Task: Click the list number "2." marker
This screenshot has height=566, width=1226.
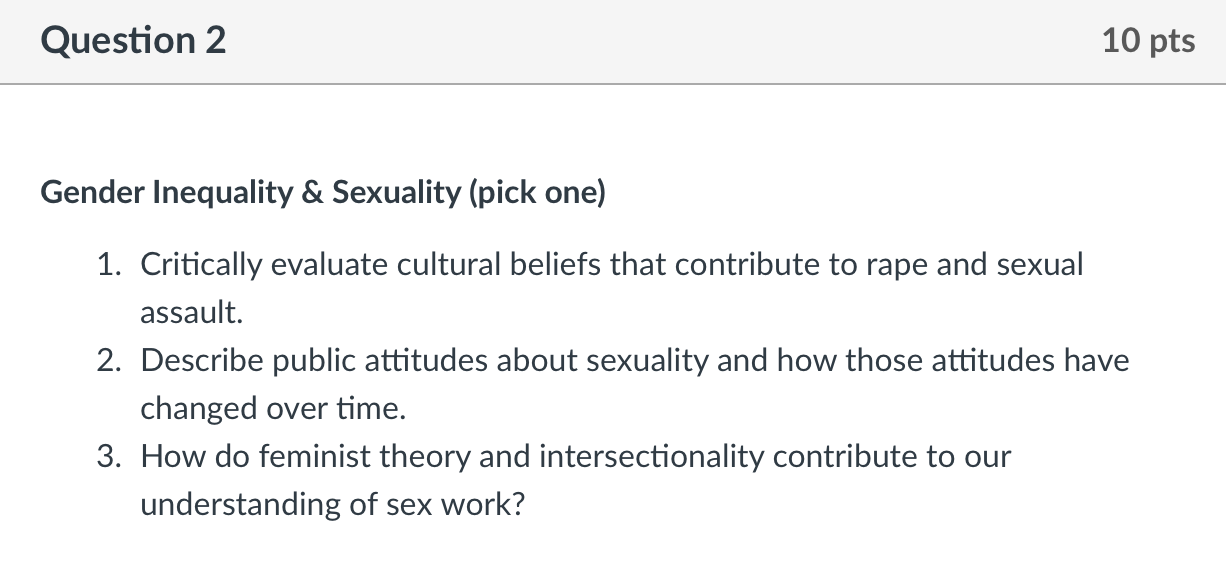Action: (110, 361)
